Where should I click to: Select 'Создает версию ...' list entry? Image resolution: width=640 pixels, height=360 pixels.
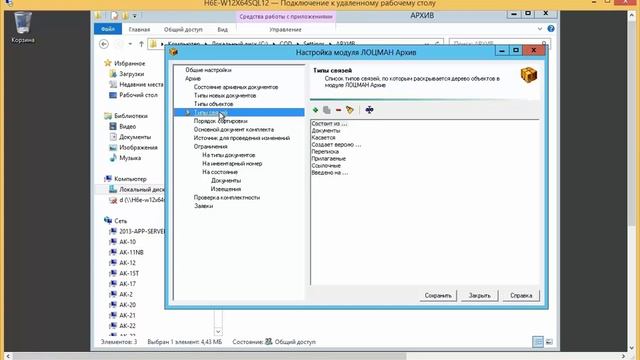click(x=336, y=144)
